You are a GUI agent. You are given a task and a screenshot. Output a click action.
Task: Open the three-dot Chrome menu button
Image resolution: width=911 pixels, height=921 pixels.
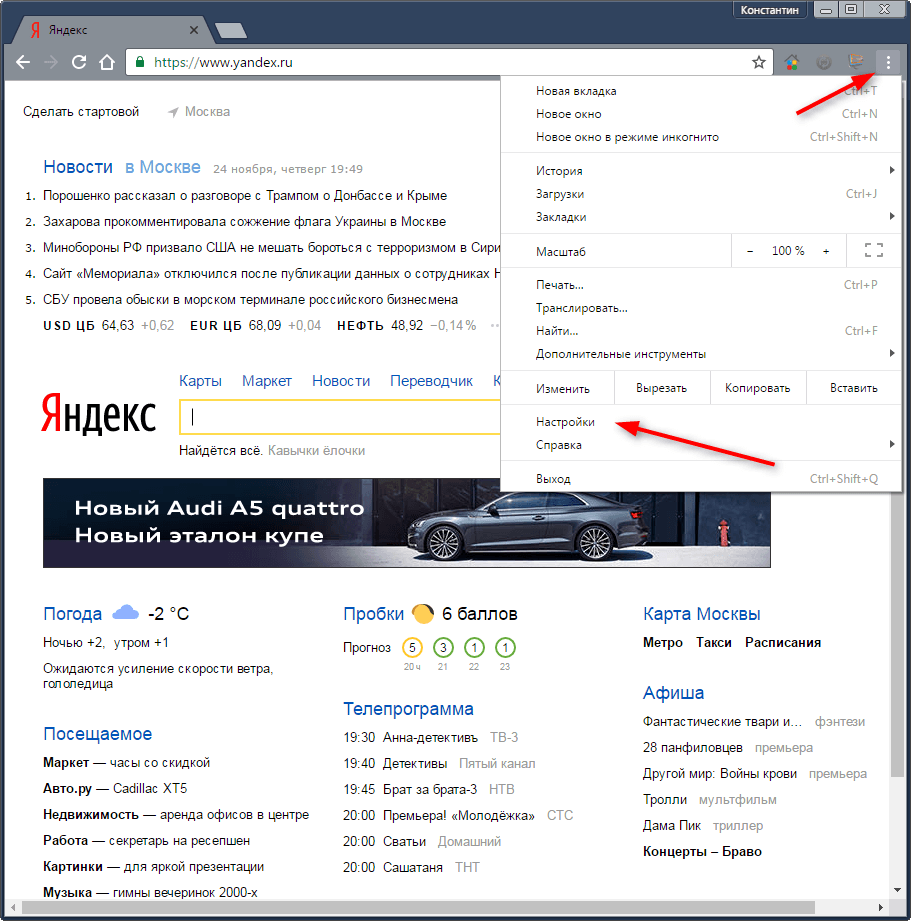[888, 62]
